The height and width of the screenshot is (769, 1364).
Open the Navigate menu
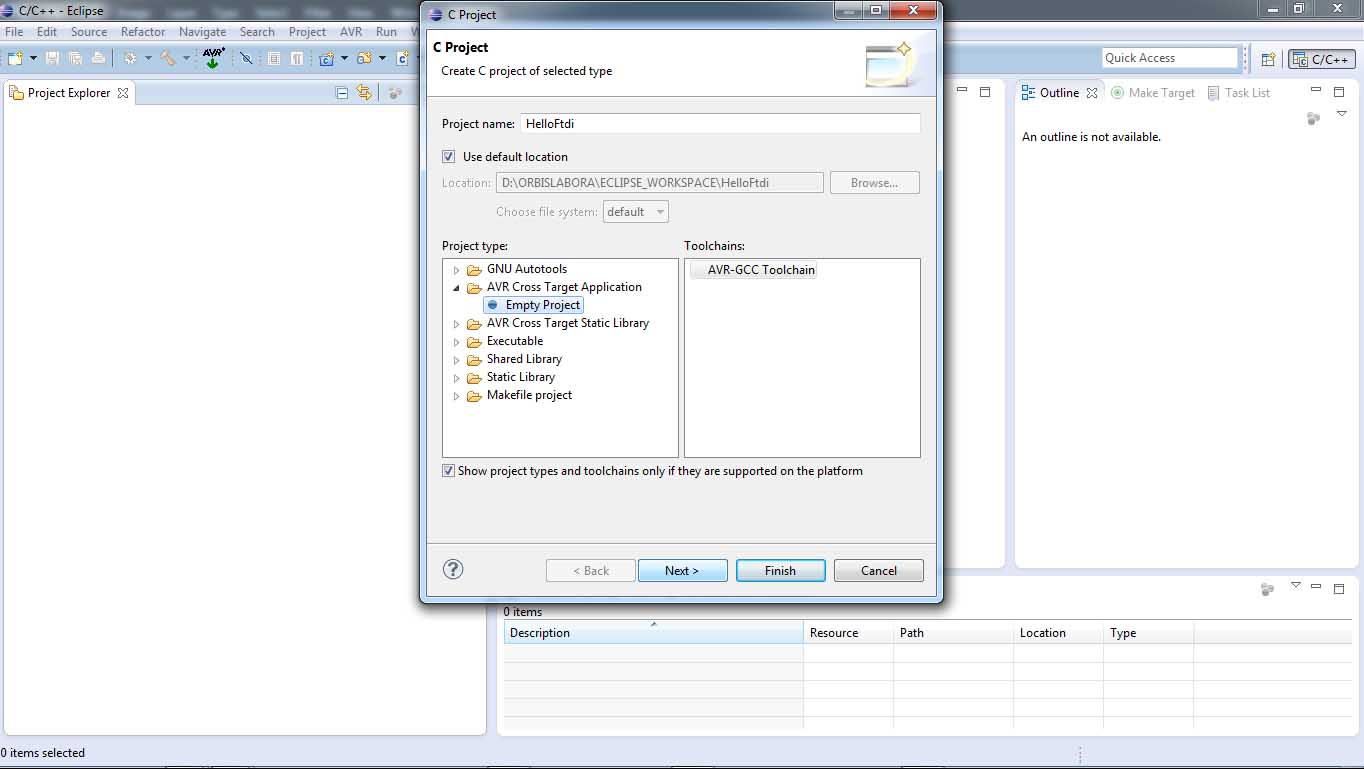(x=203, y=32)
